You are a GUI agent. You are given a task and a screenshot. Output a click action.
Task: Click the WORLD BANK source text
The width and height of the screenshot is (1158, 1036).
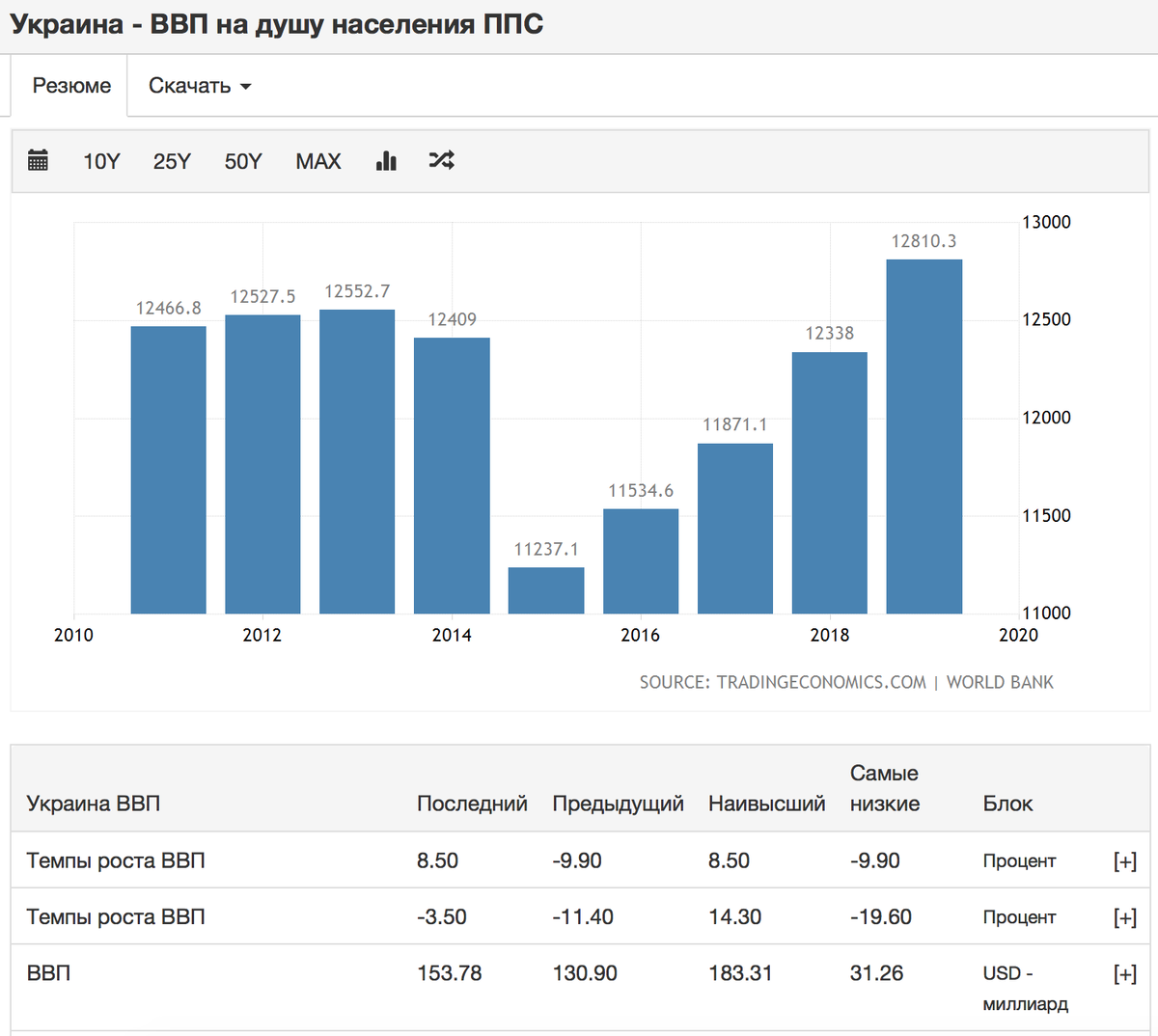tap(1000, 682)
